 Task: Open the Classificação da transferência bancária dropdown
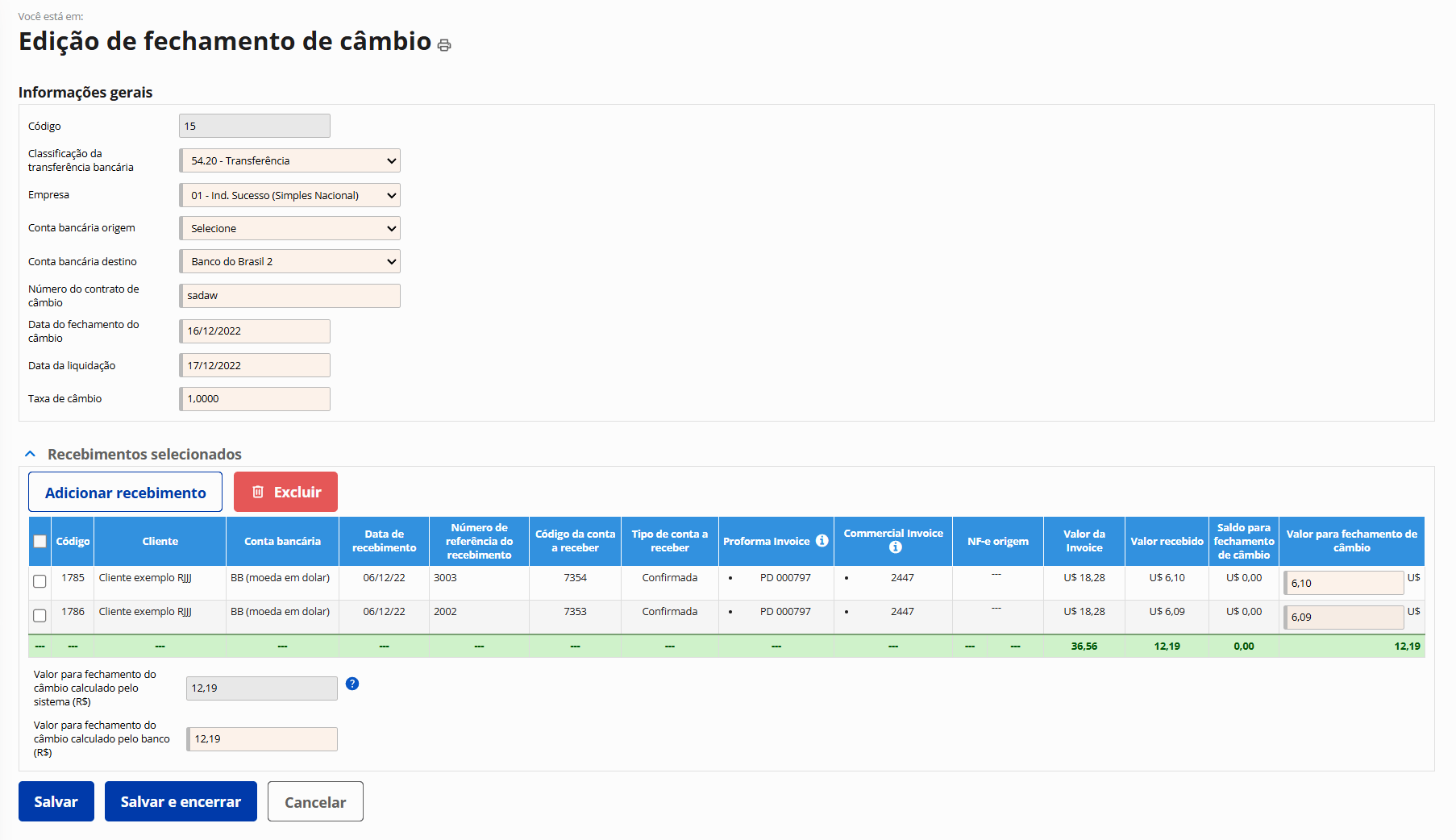coord(289,160)
